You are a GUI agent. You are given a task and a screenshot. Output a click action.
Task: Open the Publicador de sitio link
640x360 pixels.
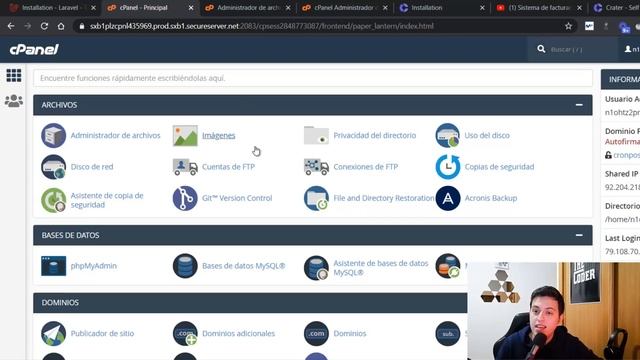tap(102, 333)
